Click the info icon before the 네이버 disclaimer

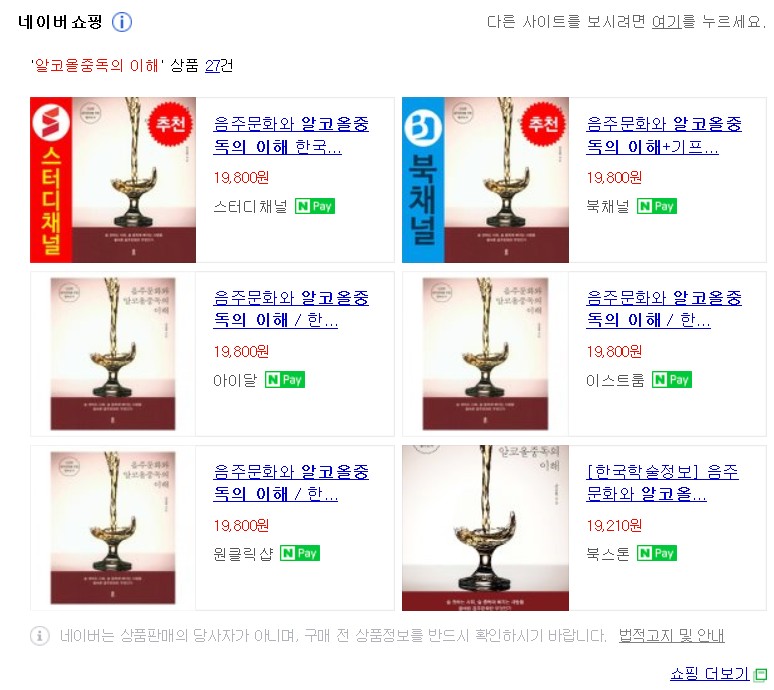40,635
